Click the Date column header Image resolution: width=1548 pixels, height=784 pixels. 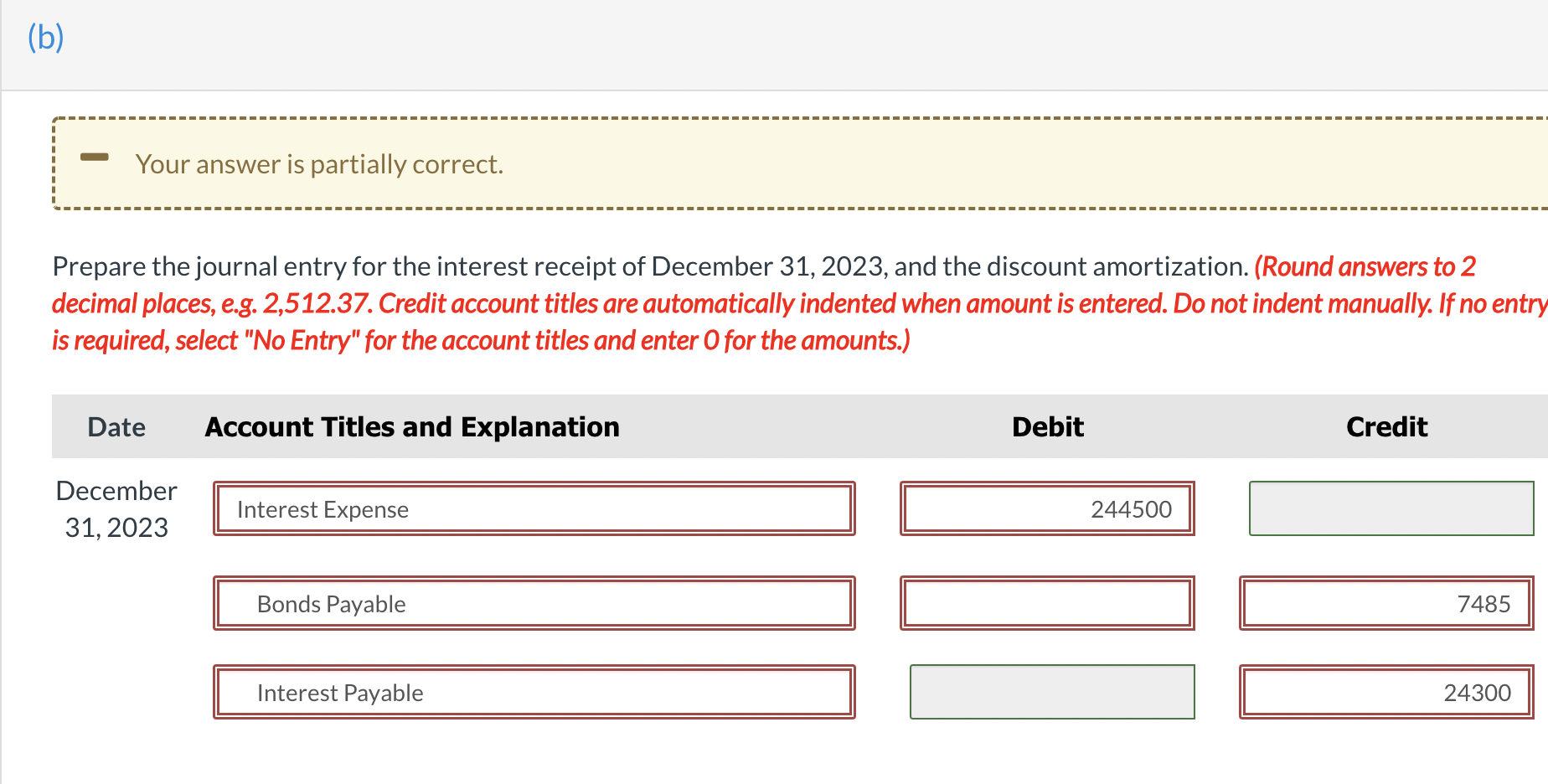click(116, 426)
